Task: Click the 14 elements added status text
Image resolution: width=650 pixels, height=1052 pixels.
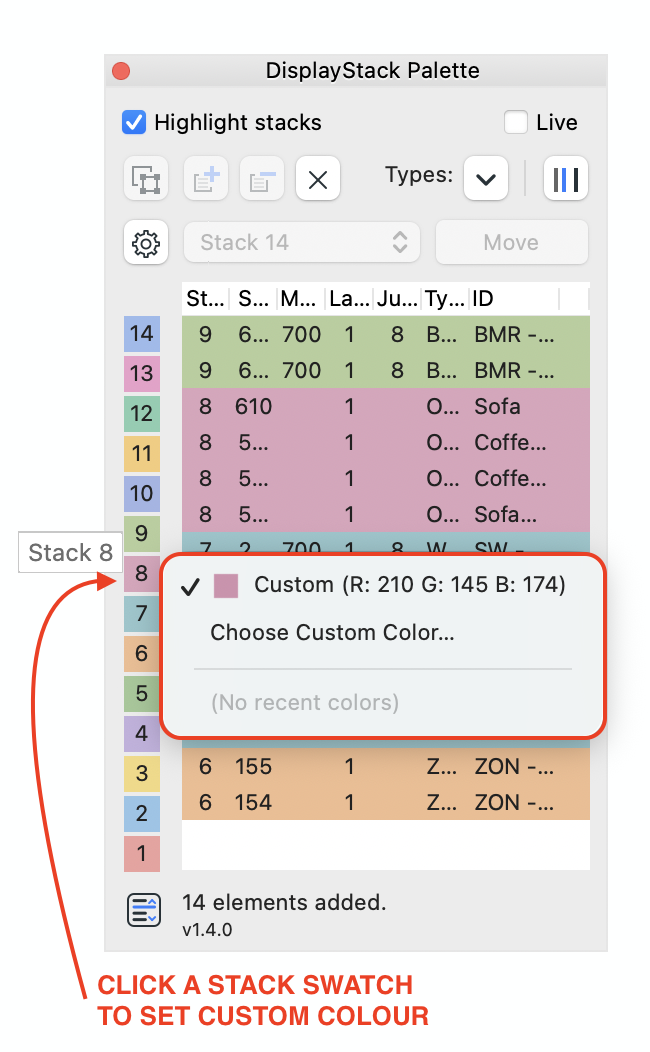Action: (x=284, y=902)
